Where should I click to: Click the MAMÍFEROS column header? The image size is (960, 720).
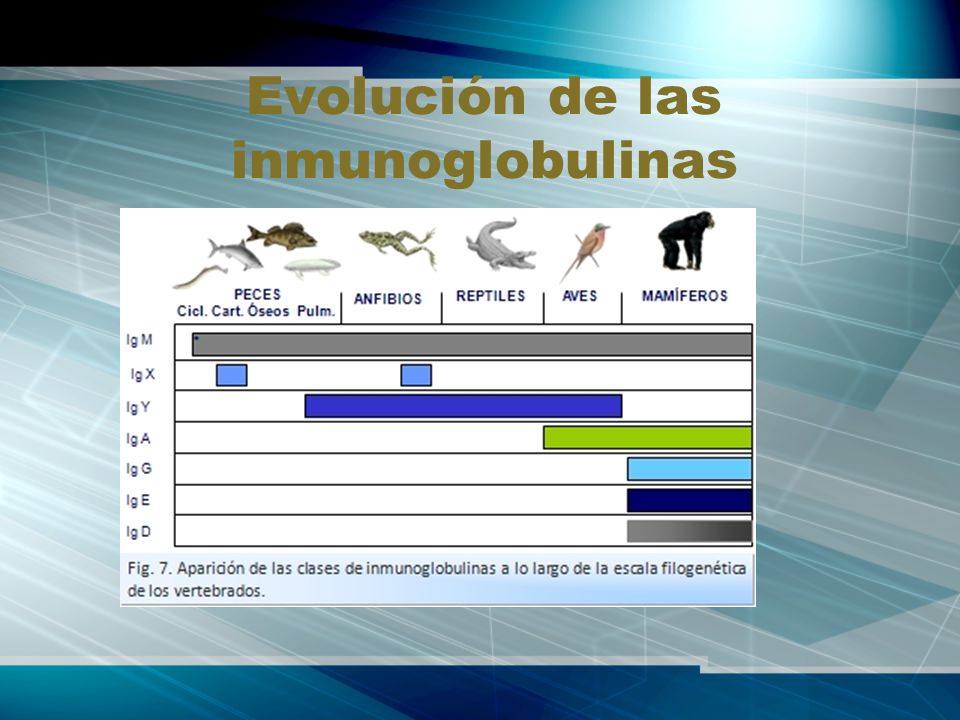pos(684,296)
